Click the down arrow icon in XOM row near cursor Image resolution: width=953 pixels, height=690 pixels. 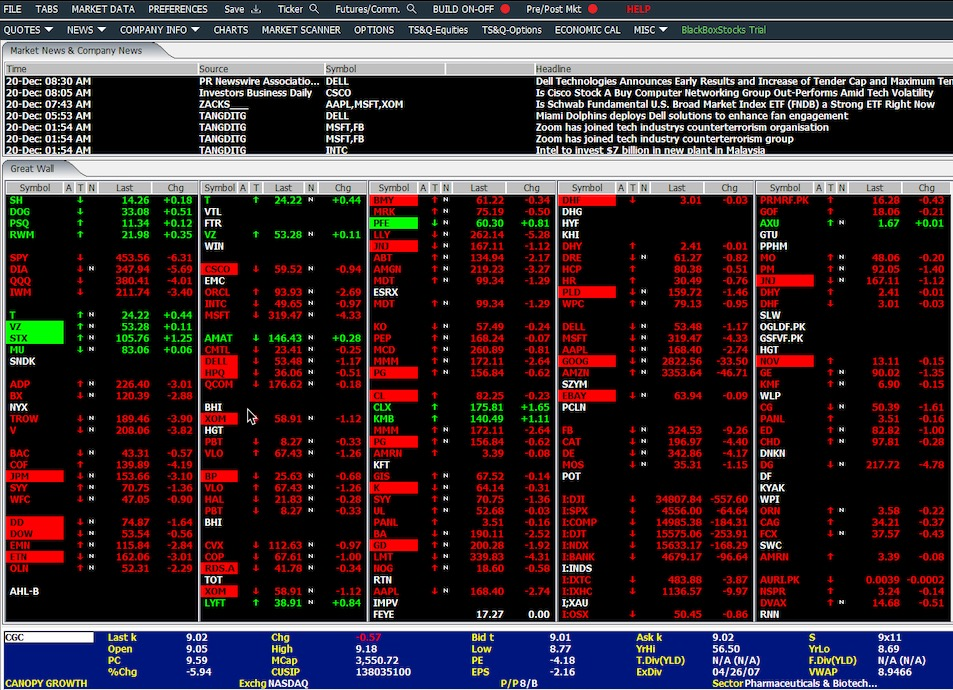(256, 419)
